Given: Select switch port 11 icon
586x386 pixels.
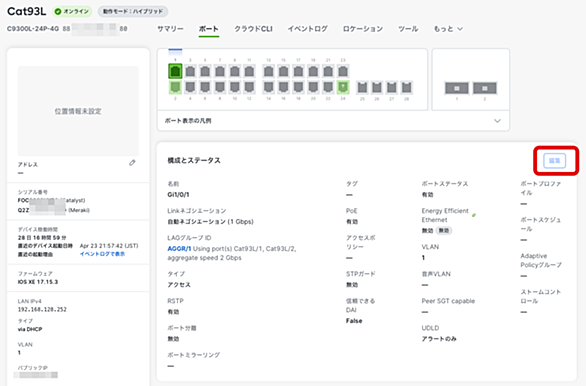Looking at the screenshot, I should tap(249, 71).
